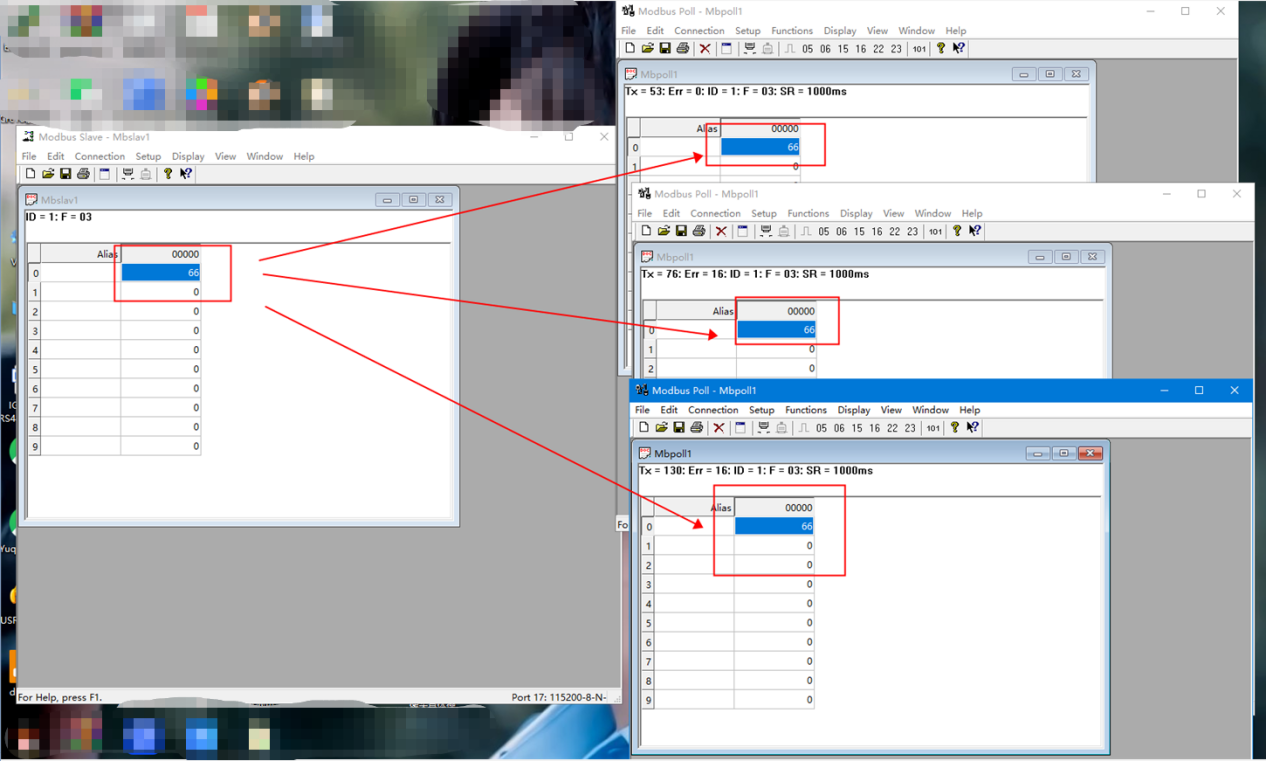Open Display menu in topmost Modbus Poll window
The image size is (1266, 761).
point(839,31)
